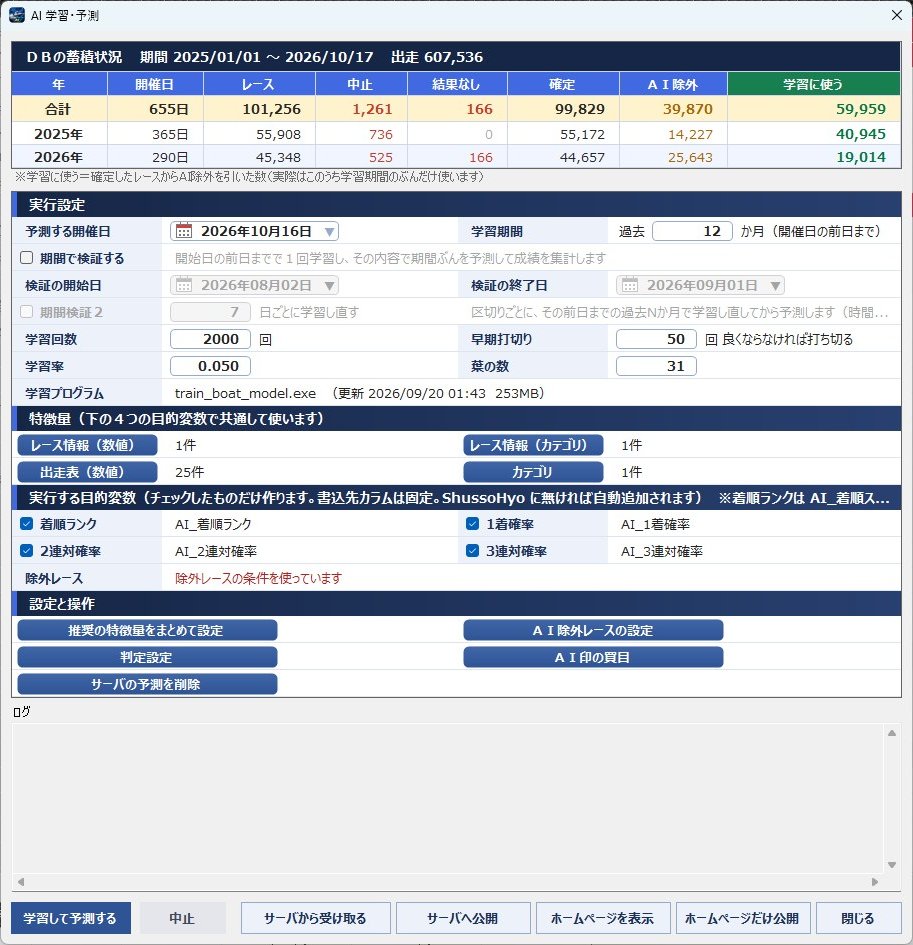Open レース情報（カテゴリ） feature settings
The image size is (913, 945).
pyautogui.click(x=533, y=445)
